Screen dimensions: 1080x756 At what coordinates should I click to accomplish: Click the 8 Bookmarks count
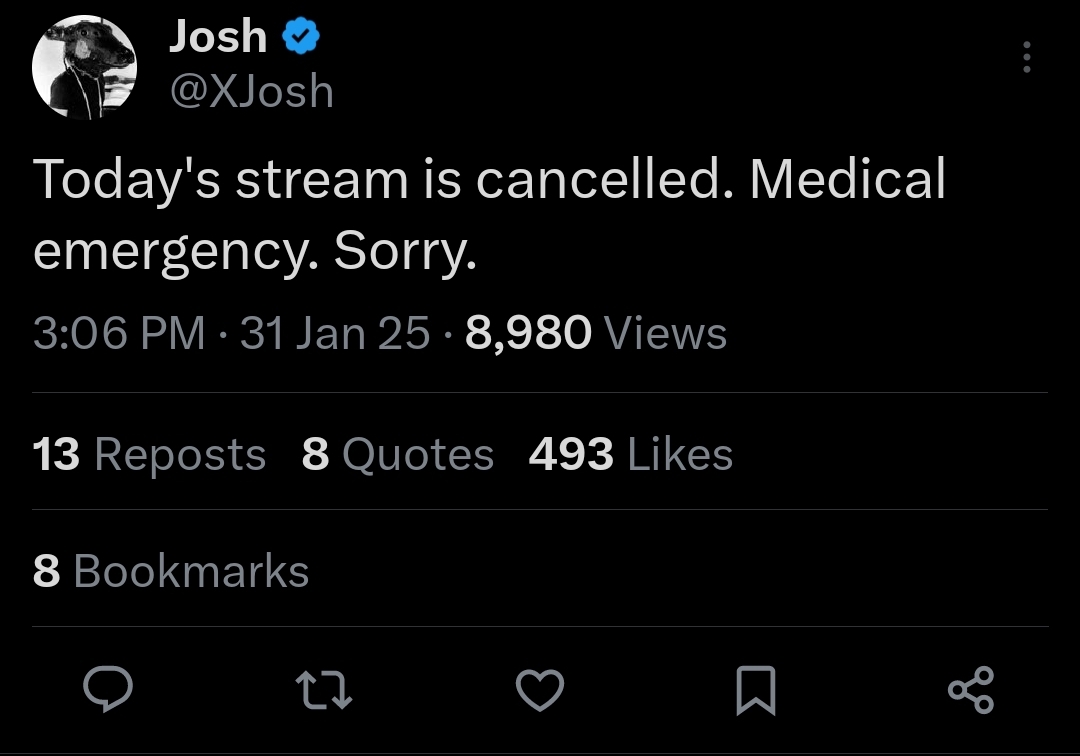tap(171, 572)
